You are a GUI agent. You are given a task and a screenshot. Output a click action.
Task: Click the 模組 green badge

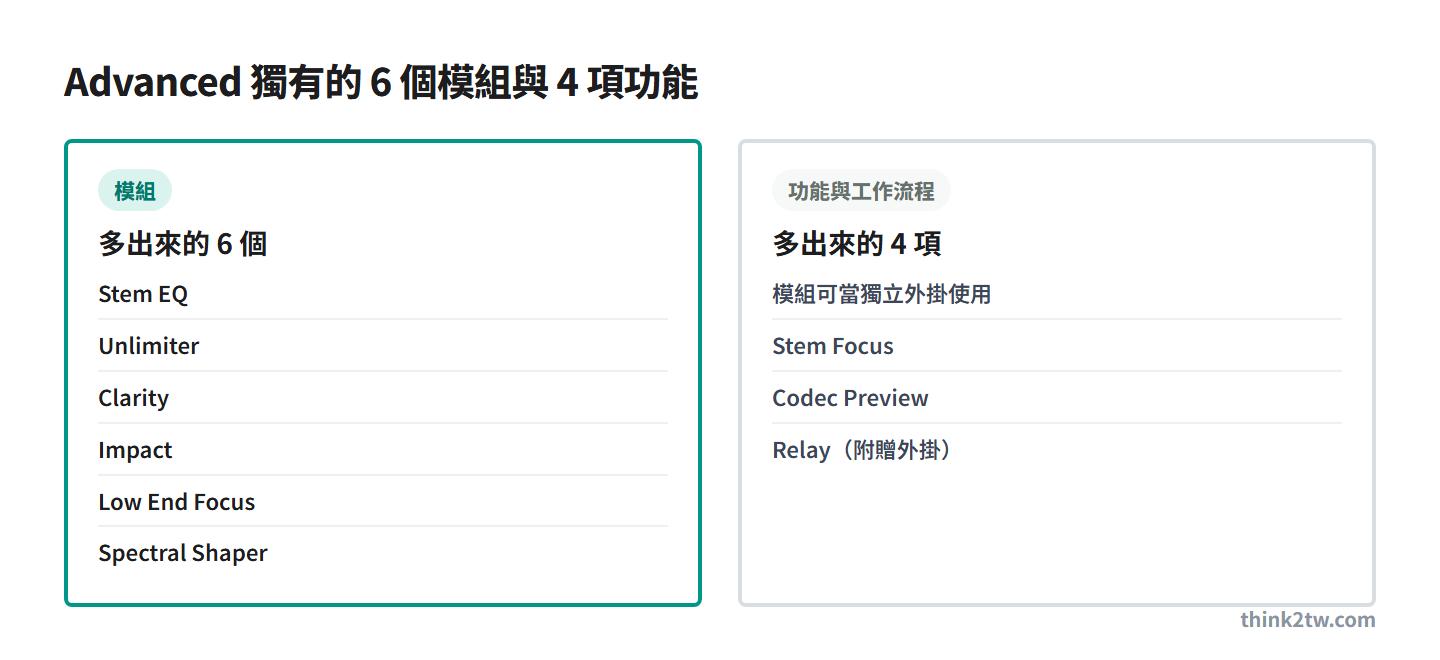pos(135,191)
